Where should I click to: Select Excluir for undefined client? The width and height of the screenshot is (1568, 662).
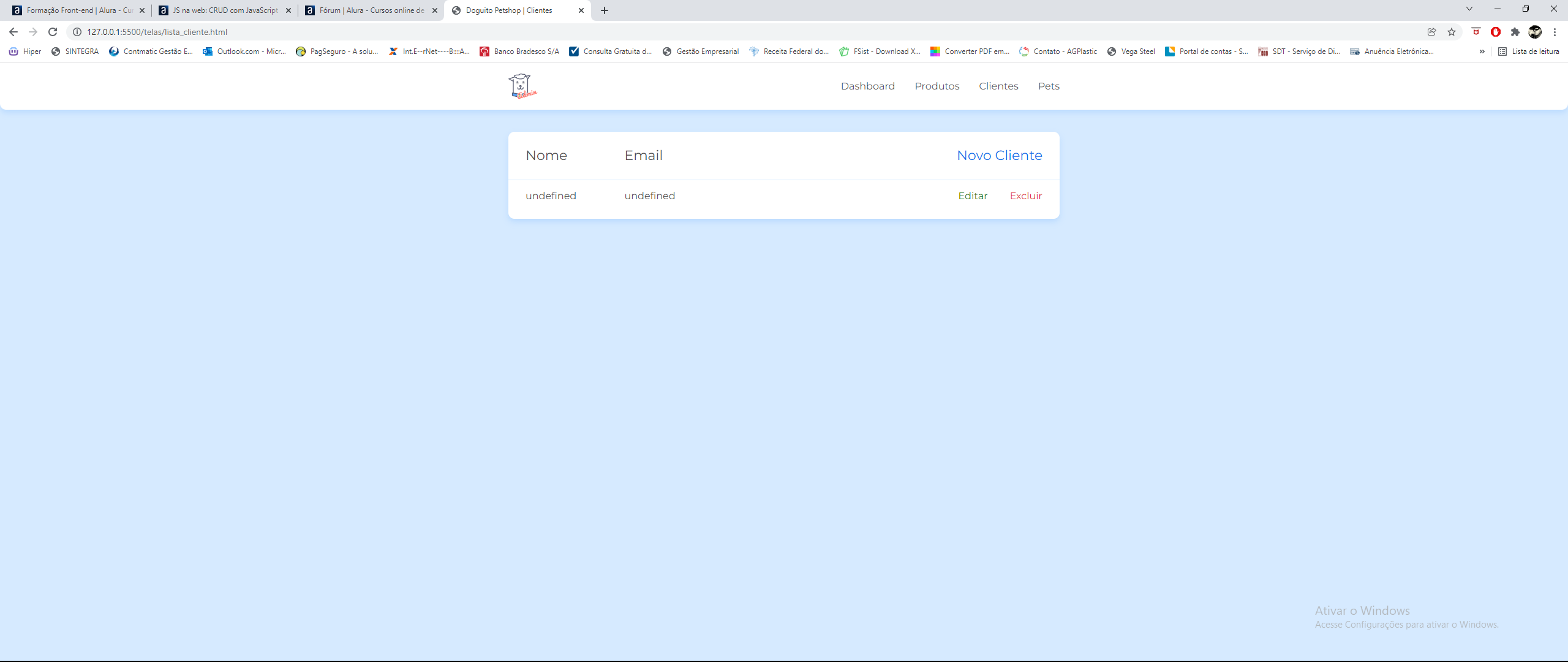point(1024,195)
